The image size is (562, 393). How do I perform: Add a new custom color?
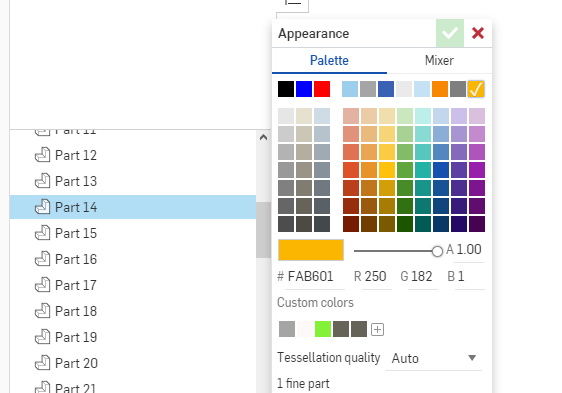coord(377,329)
